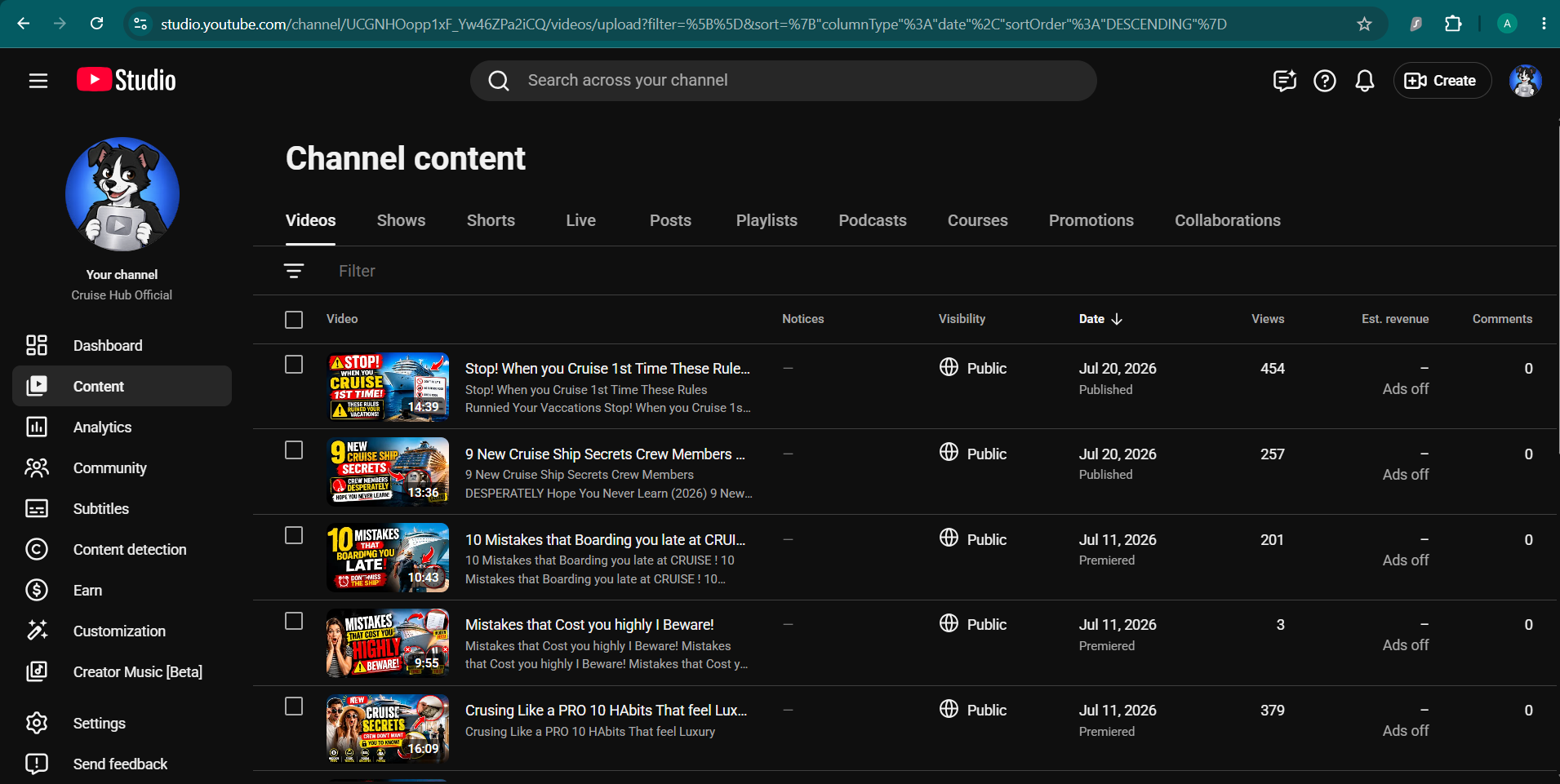The height and width of the screenshot is (784, 1560).
Task: Go back in the browser
Action: click(x=24, y=24)
